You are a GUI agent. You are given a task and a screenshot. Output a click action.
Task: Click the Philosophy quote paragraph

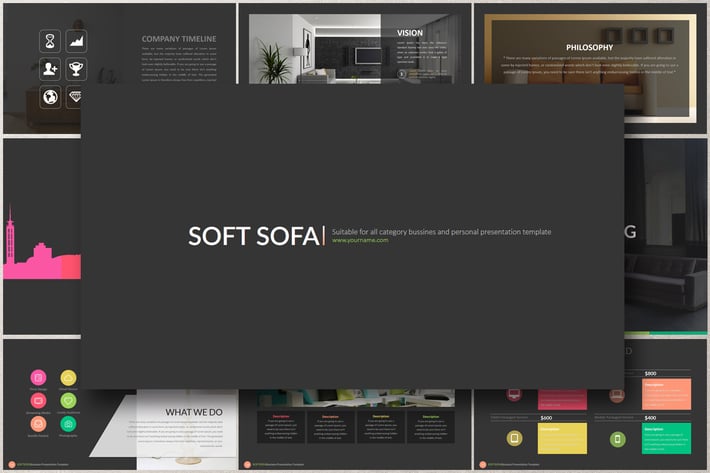(x=590, y=65)
